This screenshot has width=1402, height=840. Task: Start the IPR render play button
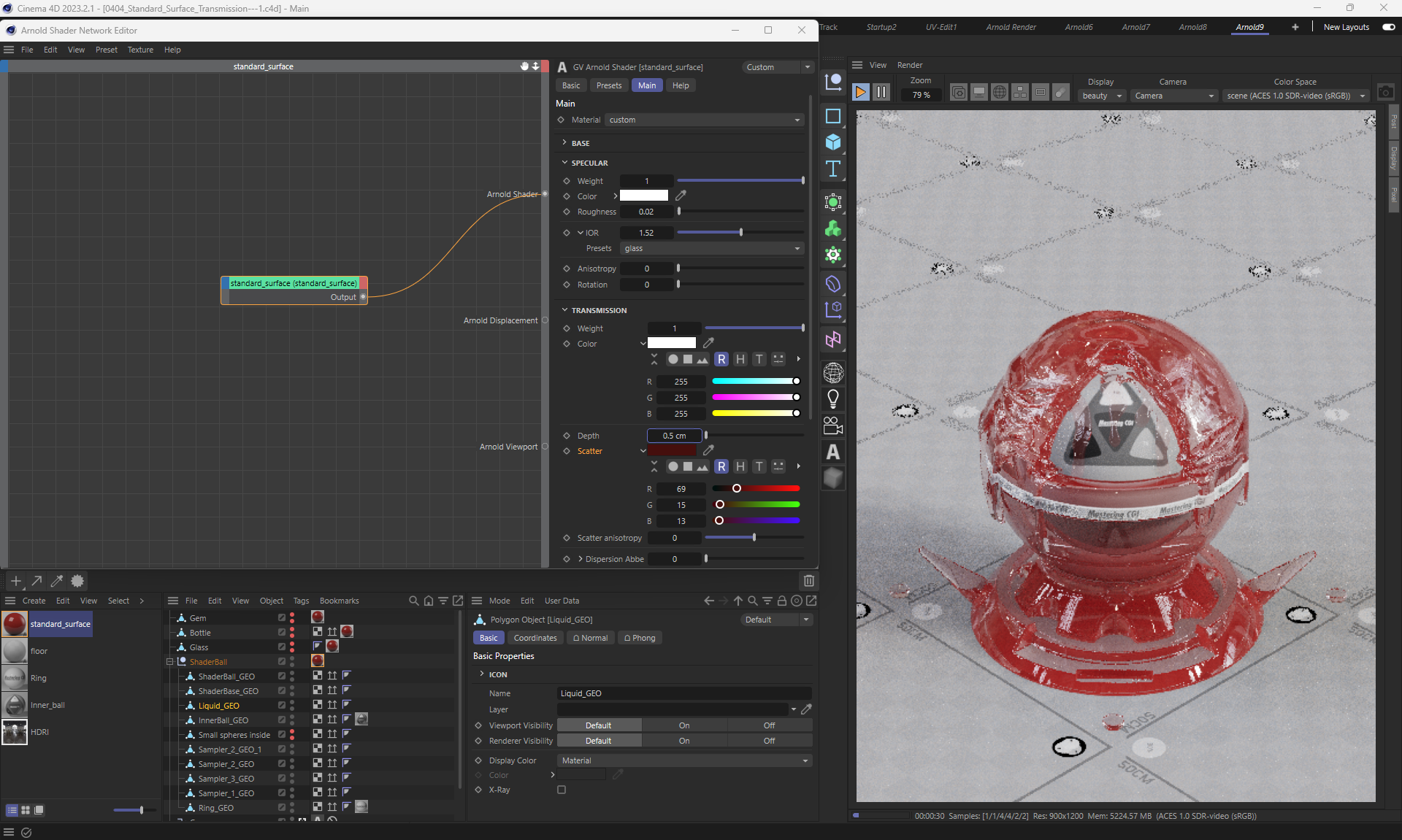[860, 92]
